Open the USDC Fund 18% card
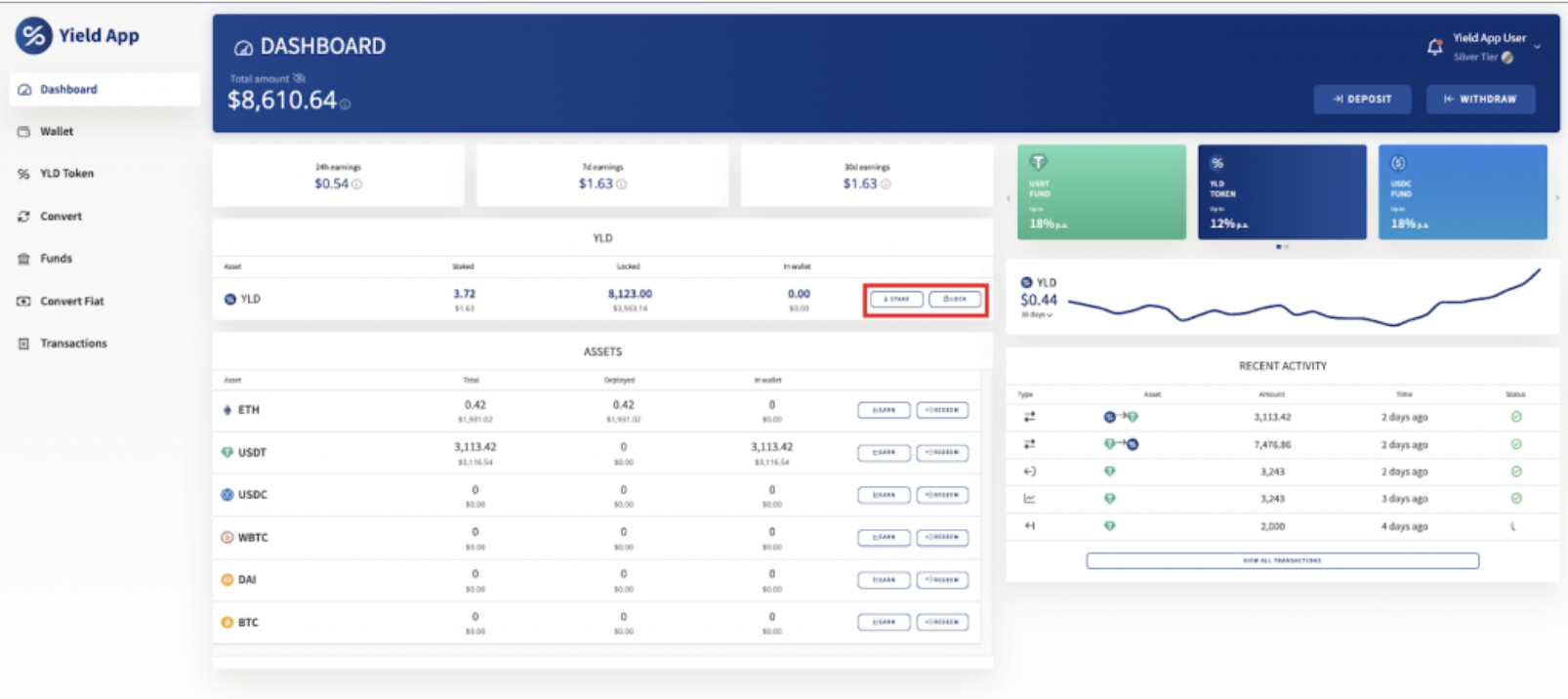Screen dimensions: 1568x699 pos(1463,192)
